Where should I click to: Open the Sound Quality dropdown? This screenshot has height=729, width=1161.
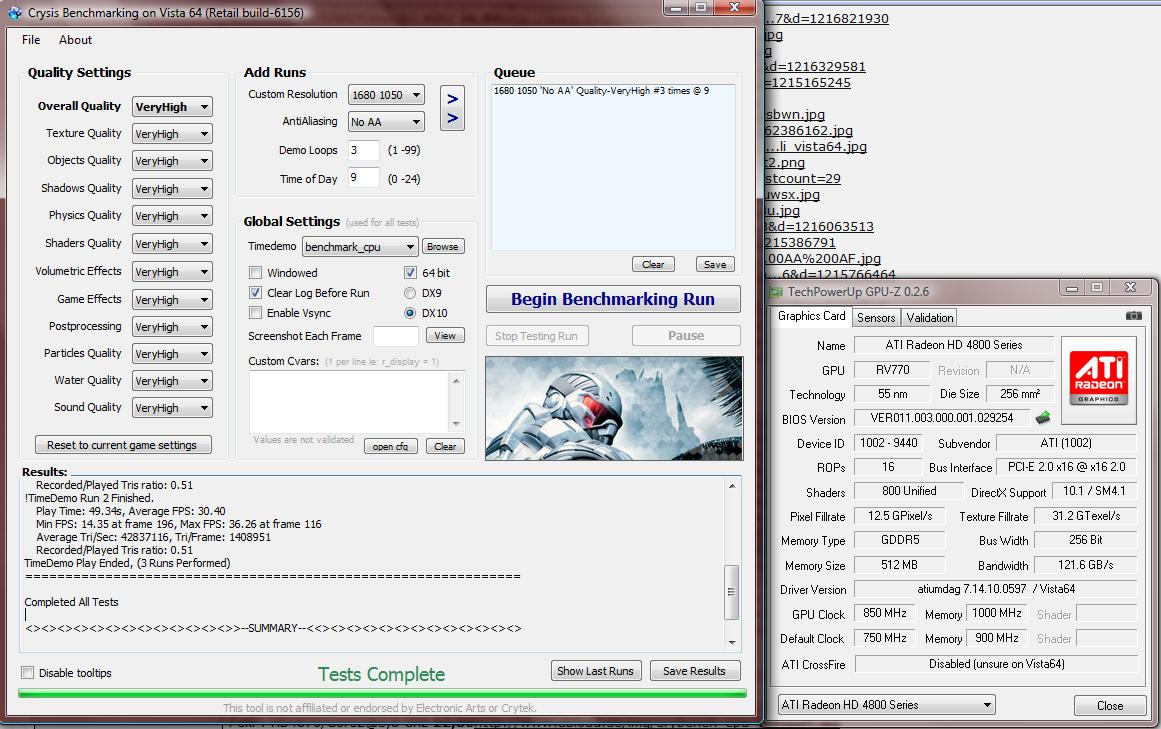(x=172, y=408)
